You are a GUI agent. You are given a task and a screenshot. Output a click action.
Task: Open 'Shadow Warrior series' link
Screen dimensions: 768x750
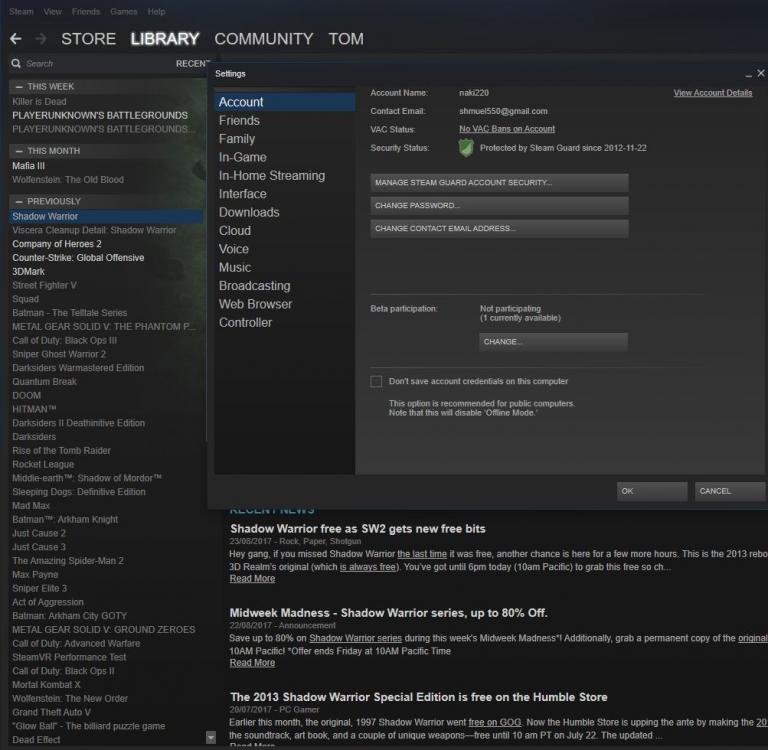point(355,638)
